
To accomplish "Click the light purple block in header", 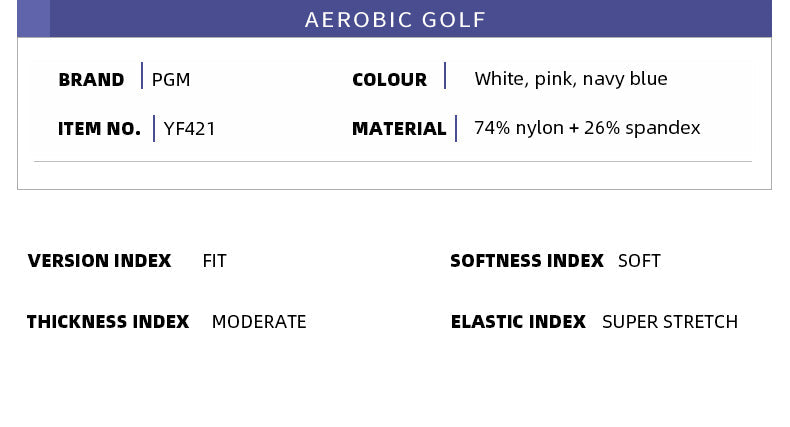I will [x=33, y=19].
